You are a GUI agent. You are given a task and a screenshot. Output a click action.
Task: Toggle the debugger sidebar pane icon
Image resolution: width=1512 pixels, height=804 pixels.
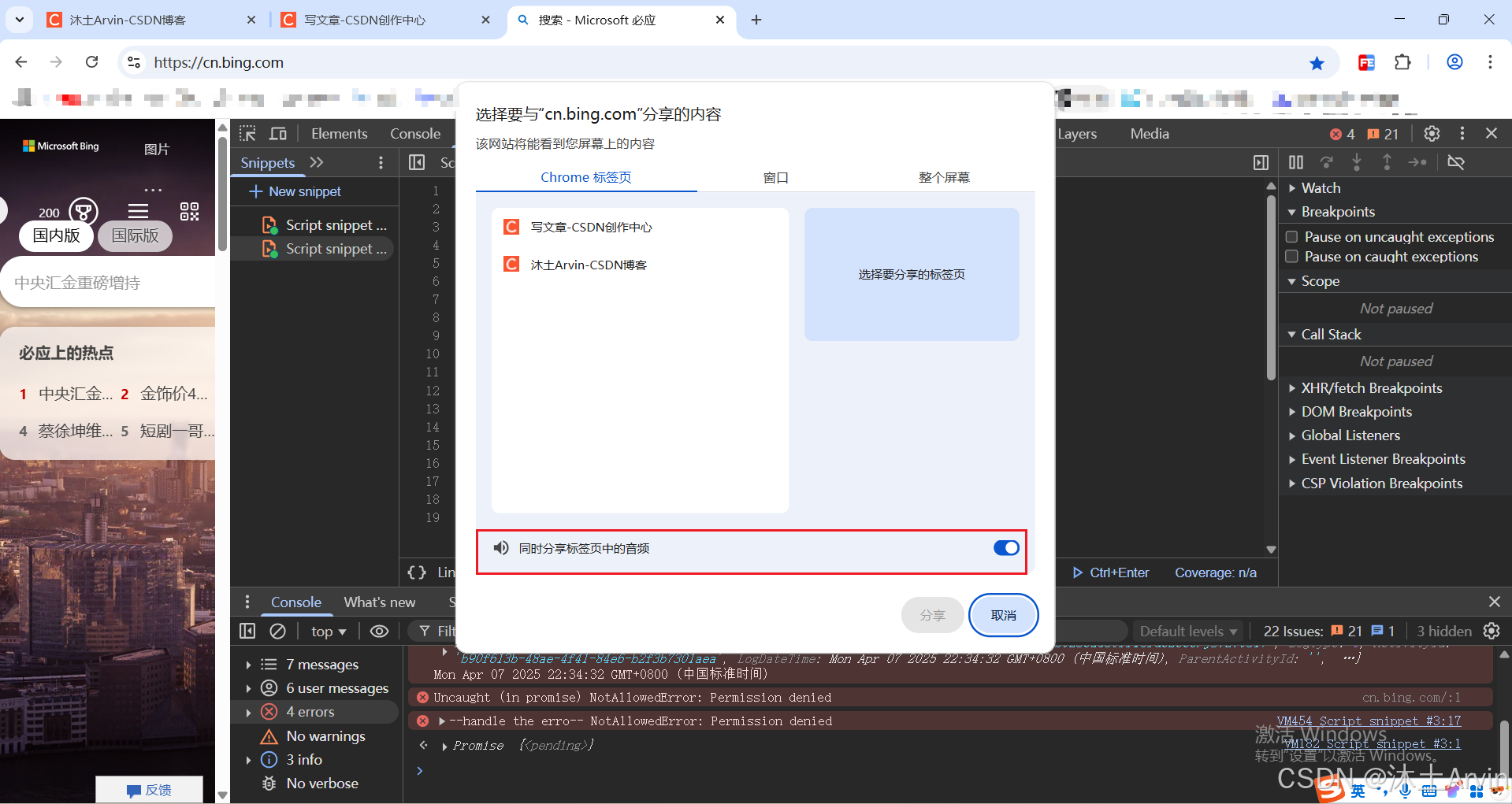1261,162
